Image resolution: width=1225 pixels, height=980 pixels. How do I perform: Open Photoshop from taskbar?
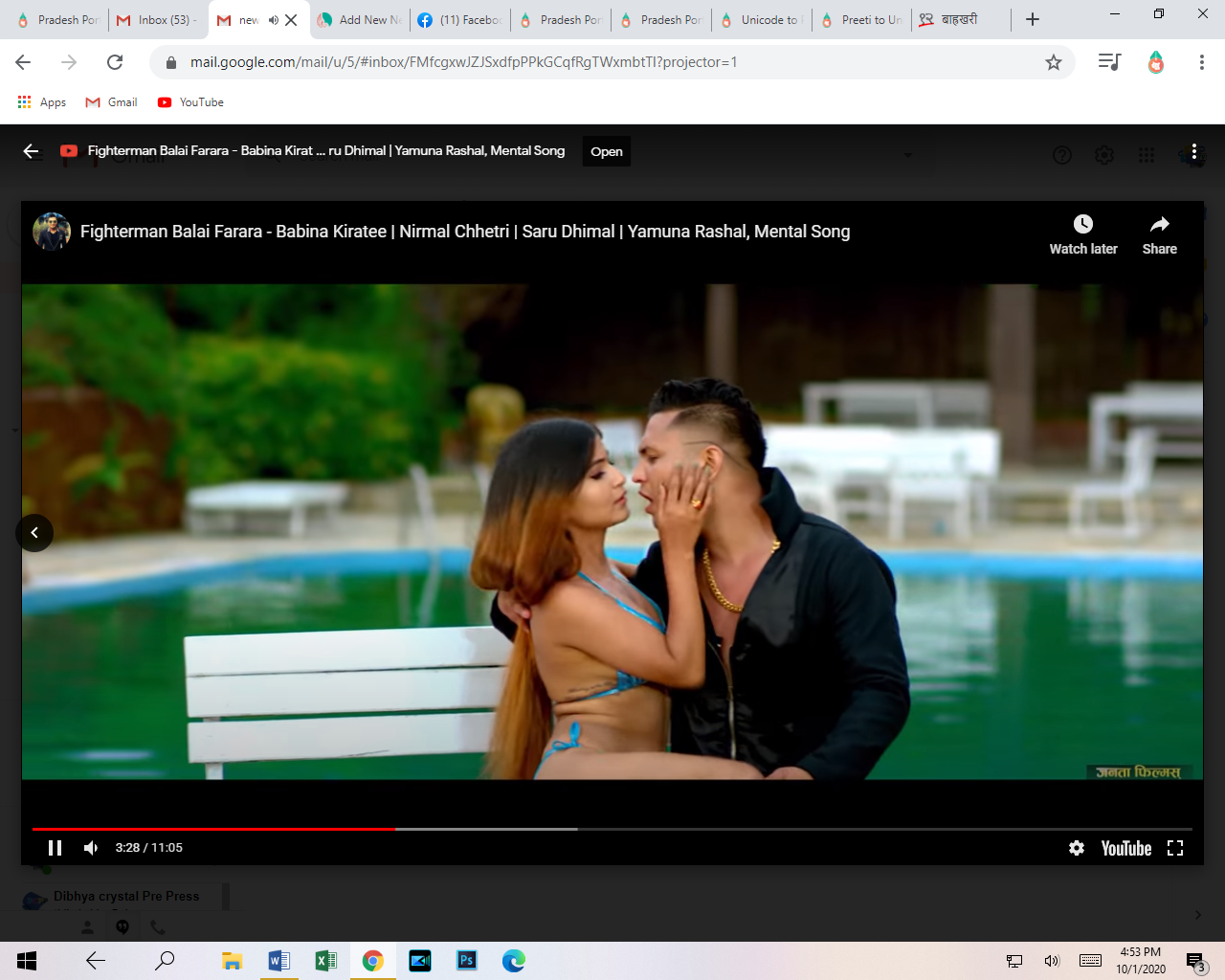click(x=466, y=961)
